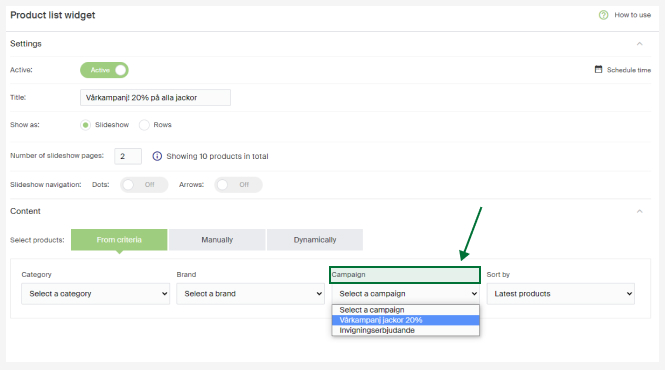
Task: Choose Invigningserbjudande campaign option
Action: (406, 330)
